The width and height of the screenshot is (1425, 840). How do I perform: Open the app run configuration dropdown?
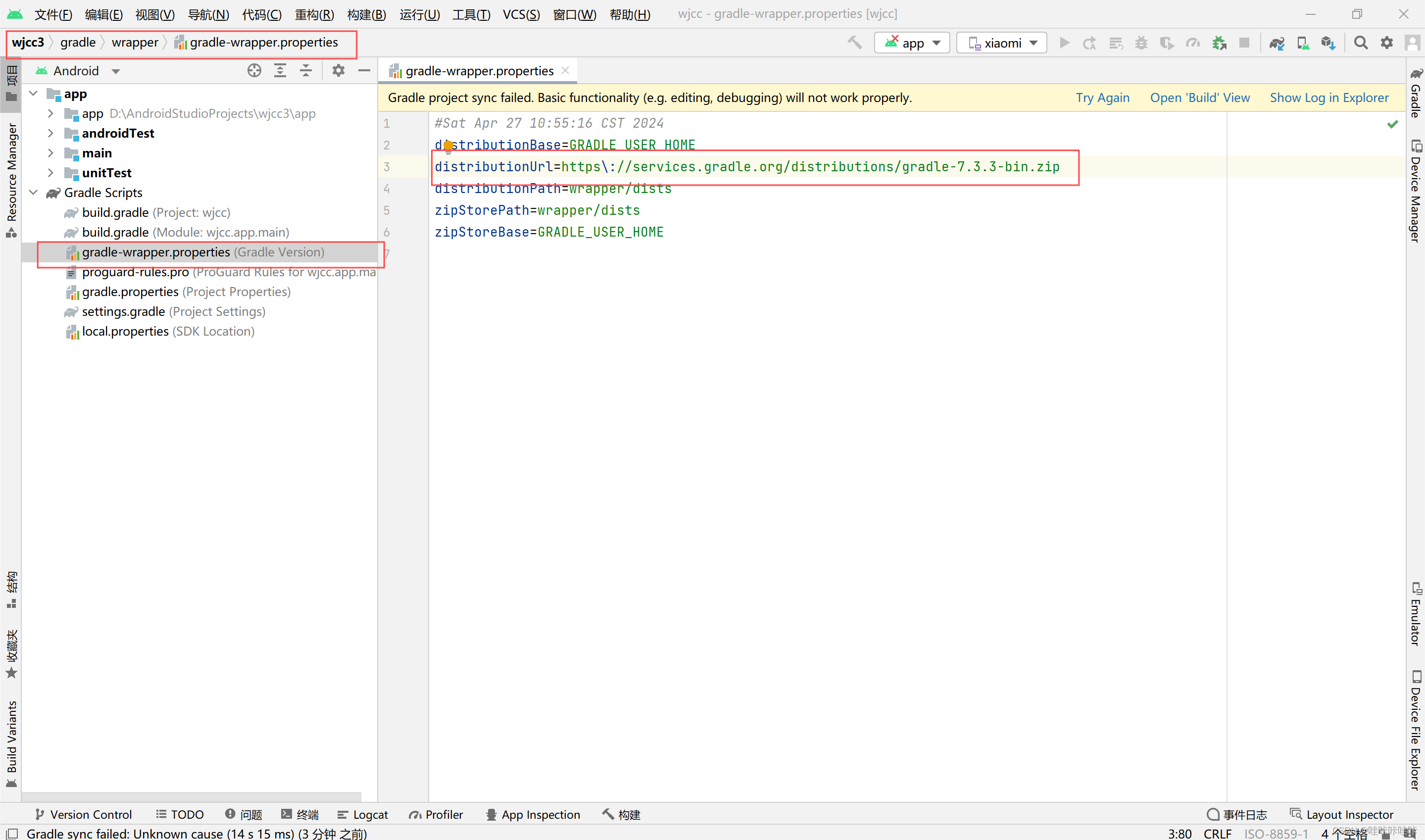click(912, 43)
